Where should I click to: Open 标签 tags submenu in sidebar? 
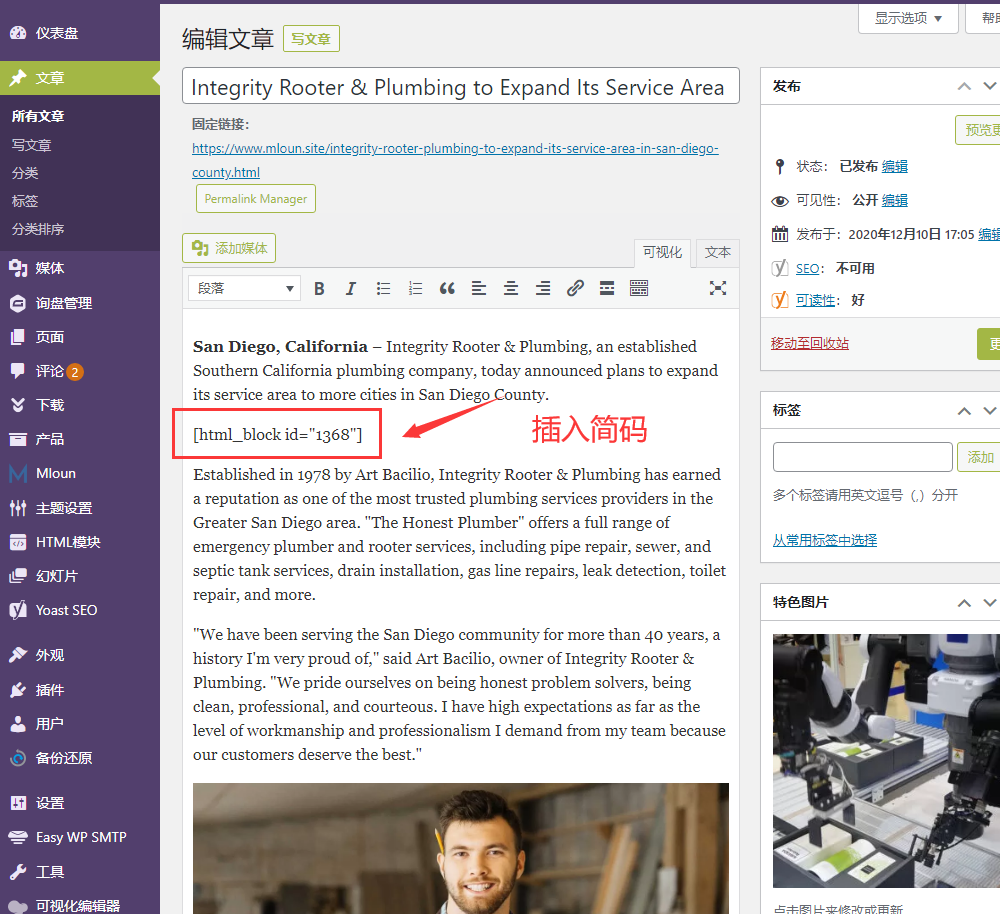tap(25, 202)
